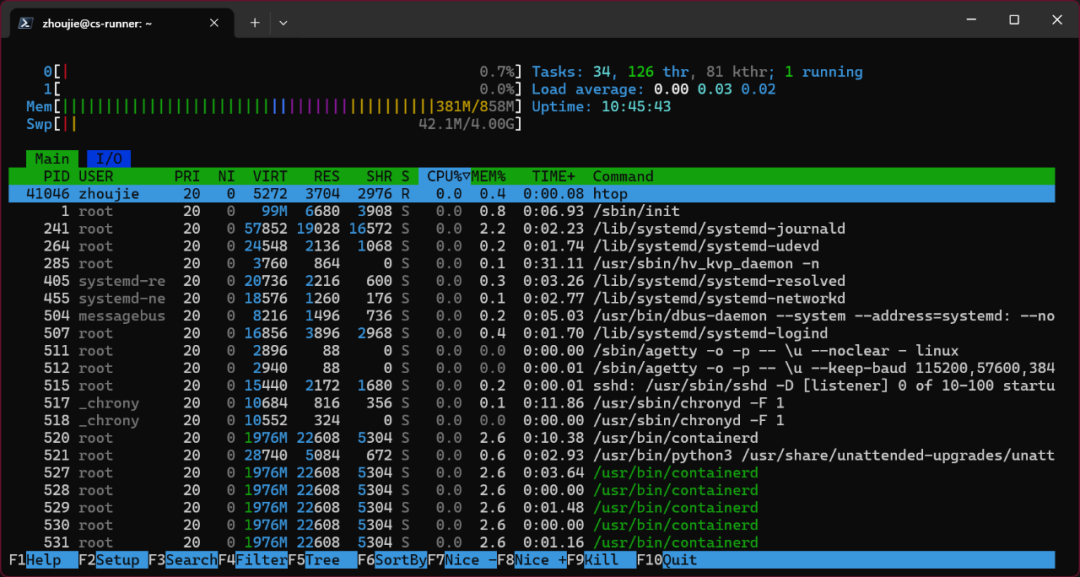The width and height of the screenshot is (1080, 577).
Task: Sort processes by the PID column
Action: (x=56, y=176)
